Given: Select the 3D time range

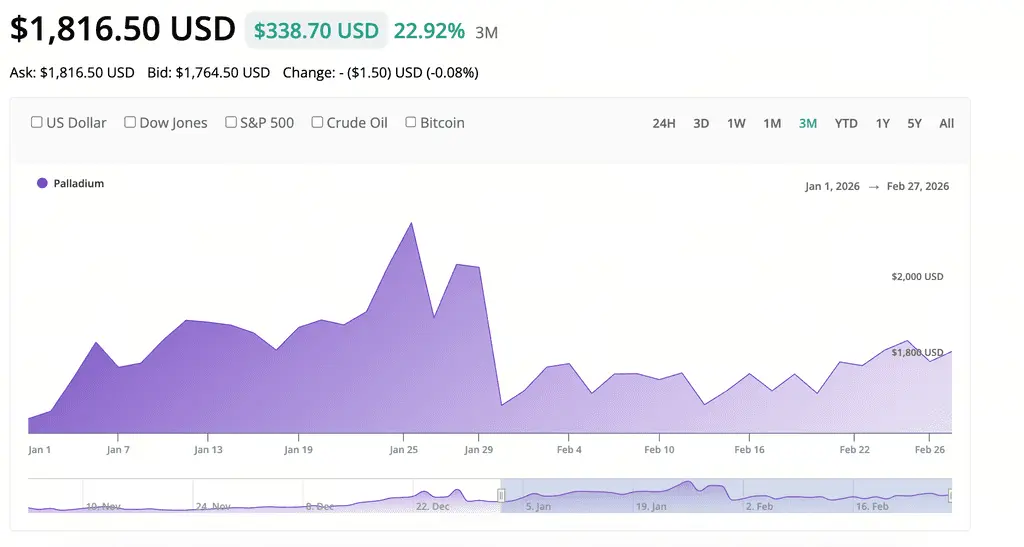Looking at the screenshot, I should [701, 124].
